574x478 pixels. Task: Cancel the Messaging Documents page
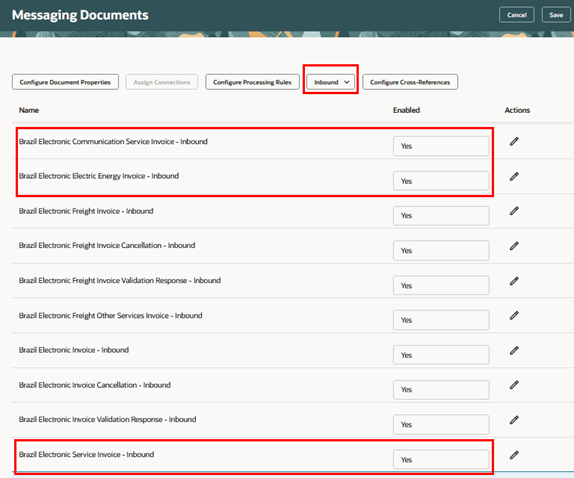(517, 15)
